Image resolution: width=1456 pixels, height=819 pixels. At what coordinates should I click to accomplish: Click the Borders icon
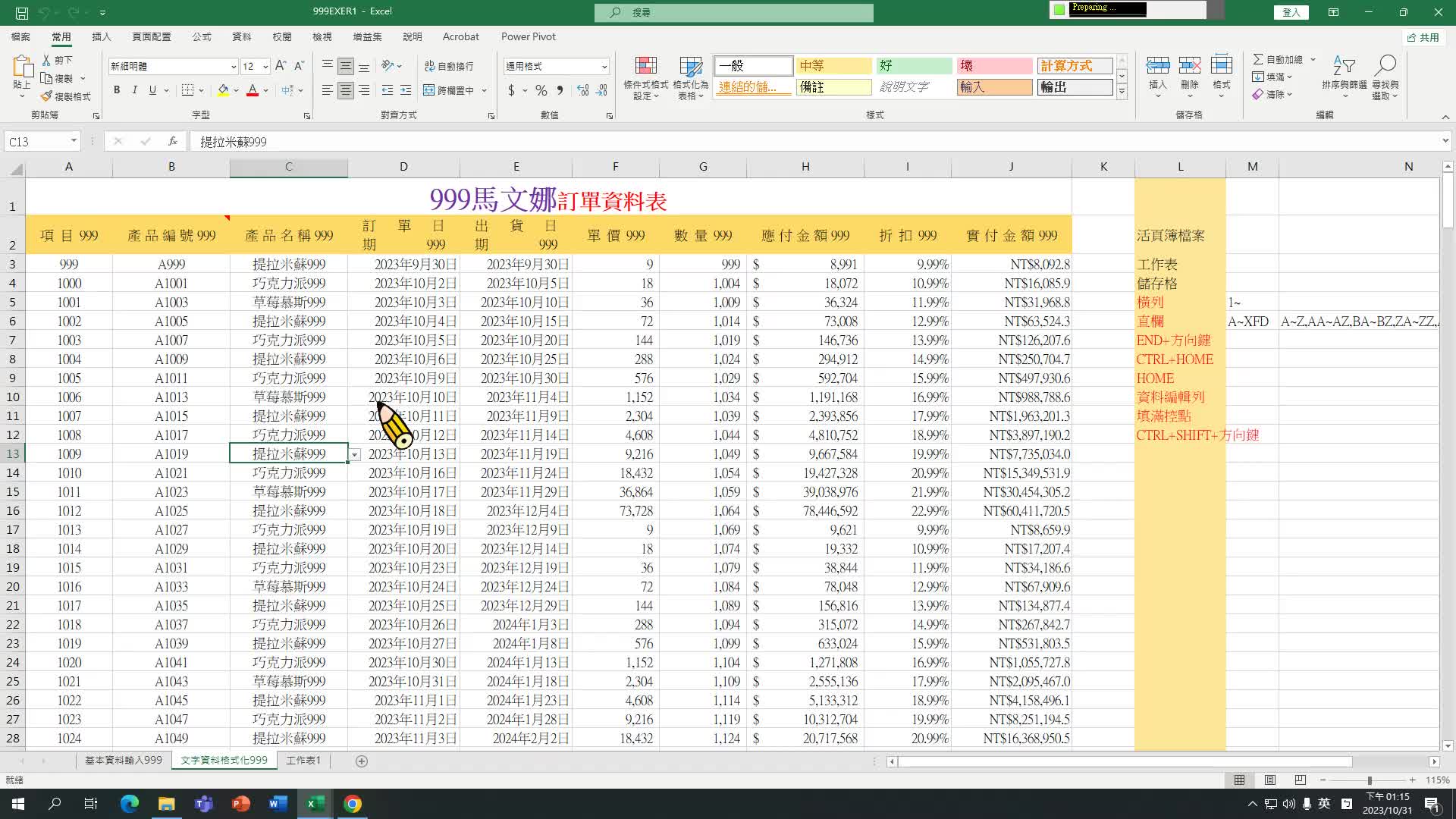pyautogui.click(x=188, y=90)
